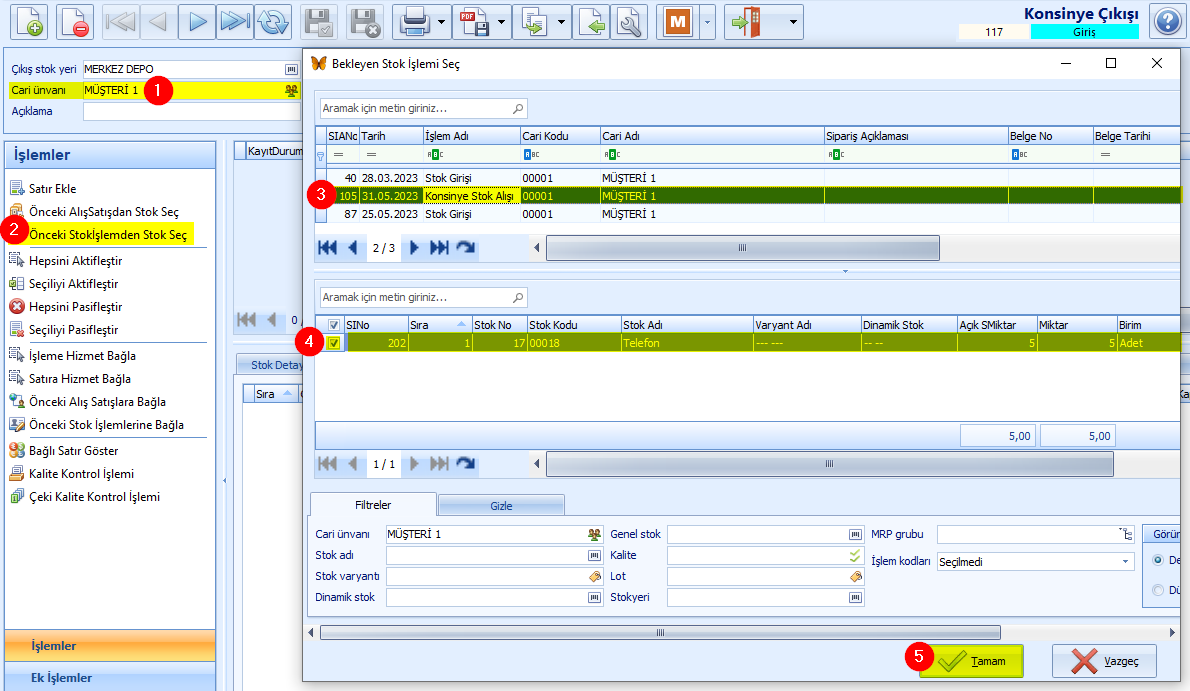Choose Kalite Kontrol İşlemi

click(x=81, y=473)
